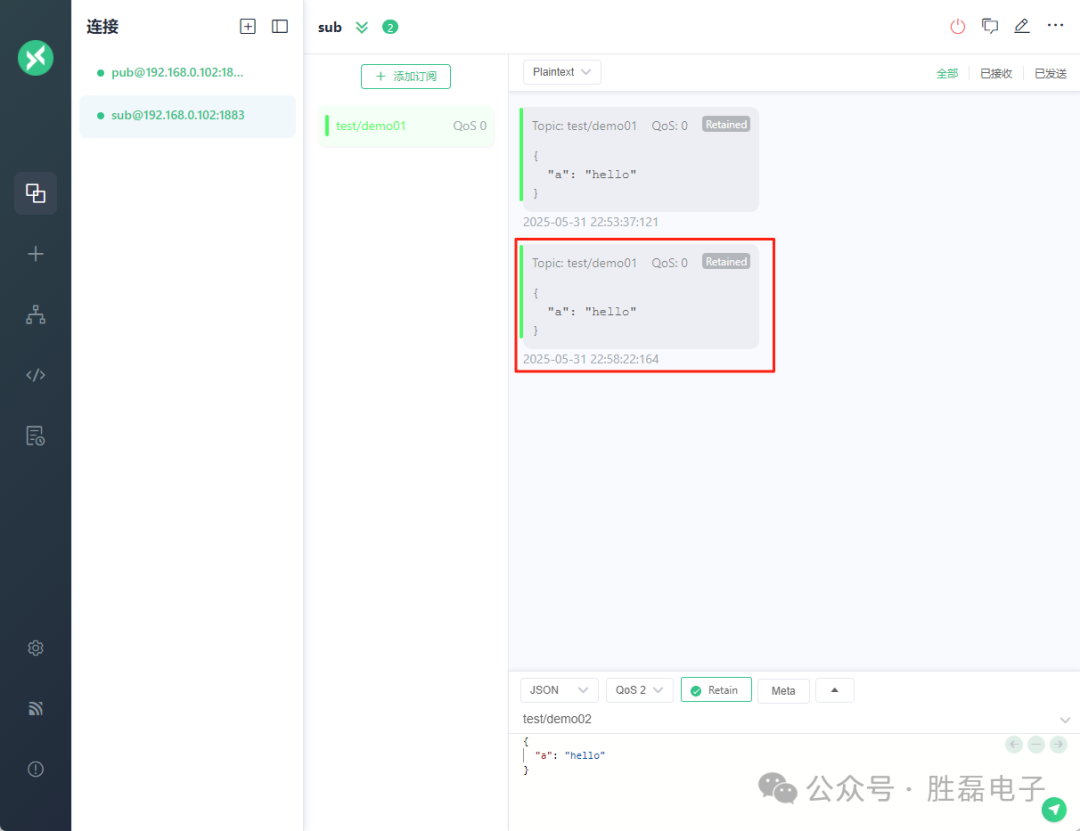Open the Log page icon

(x=35, y=435)
